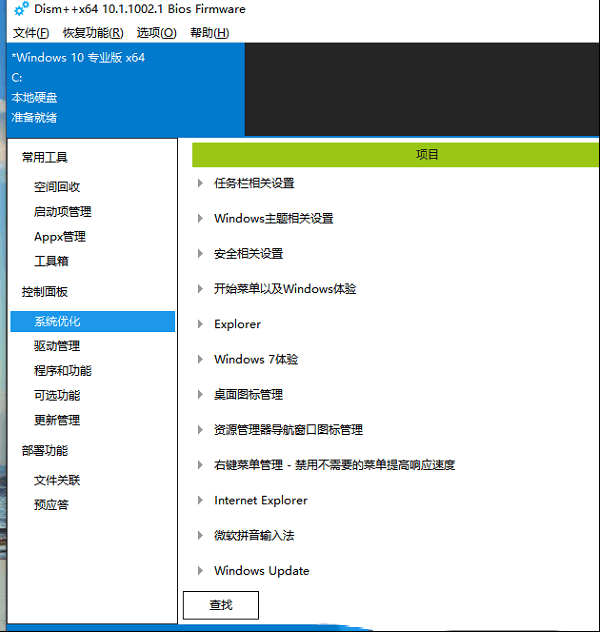Expand arrow for Windows主题相关设置
This screenshot has height=632, width=600.
click(x=200, y=218)
